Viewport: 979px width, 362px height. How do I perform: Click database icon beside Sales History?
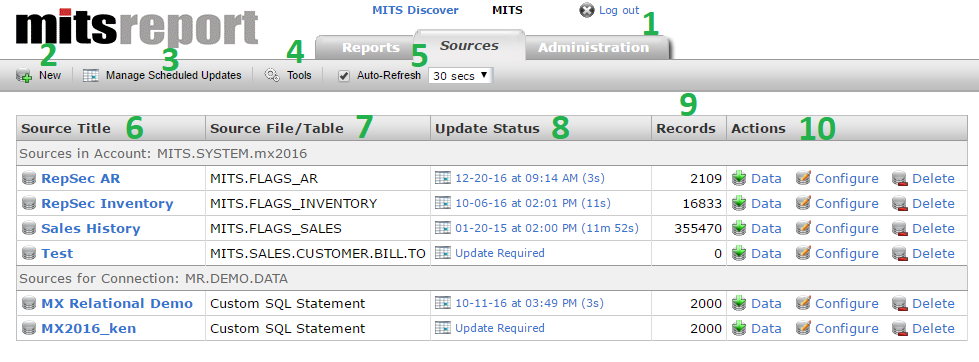(x=28, y=228)
